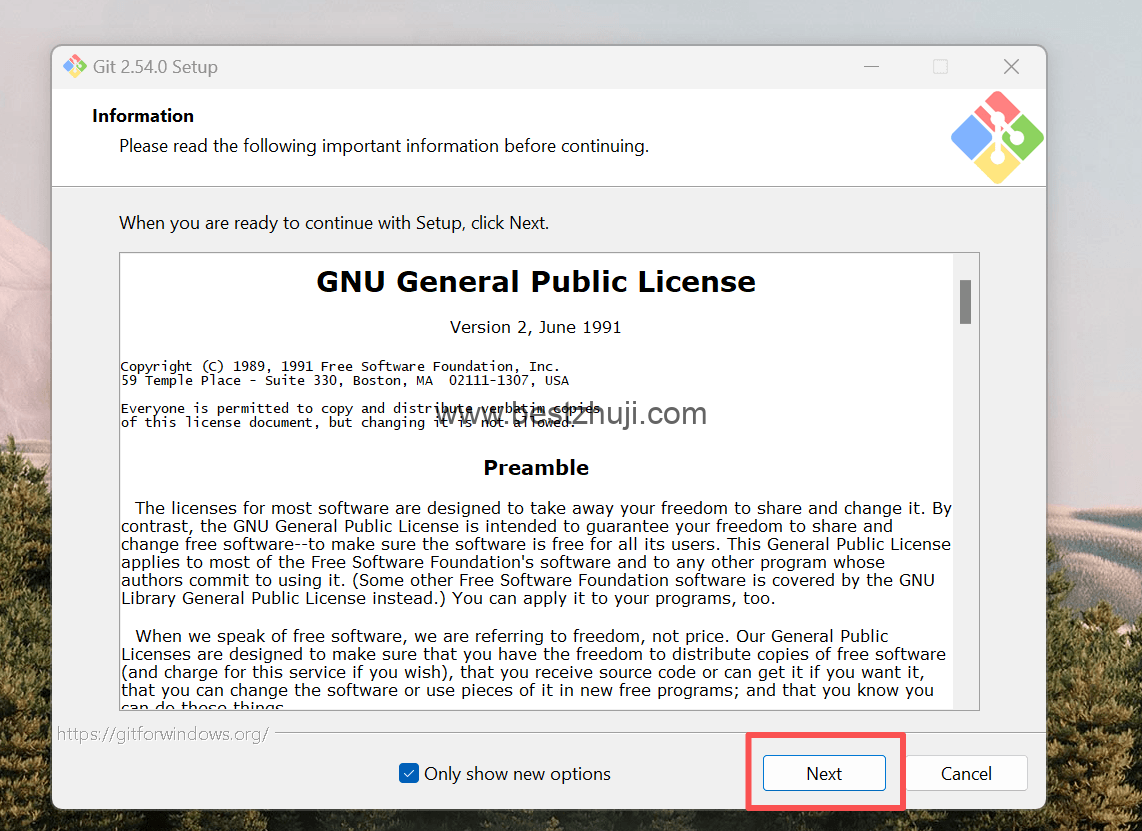Click the scrollbar track below the thumb
The image size is (1142, 831).
click(x=965, y=516)
